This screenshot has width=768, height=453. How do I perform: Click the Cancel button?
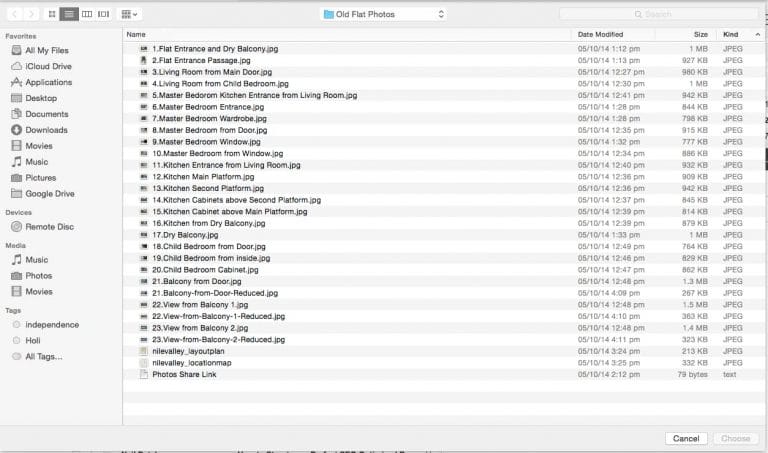click(686, 439)
